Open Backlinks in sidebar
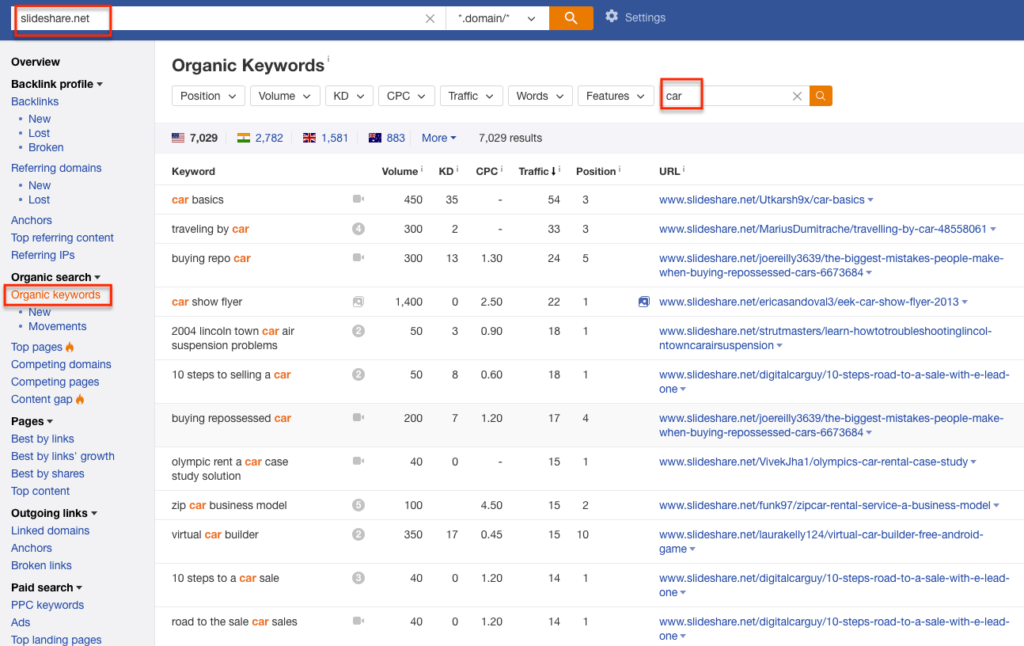Screen dimensions: 1024x646 [x=35, y=101]
